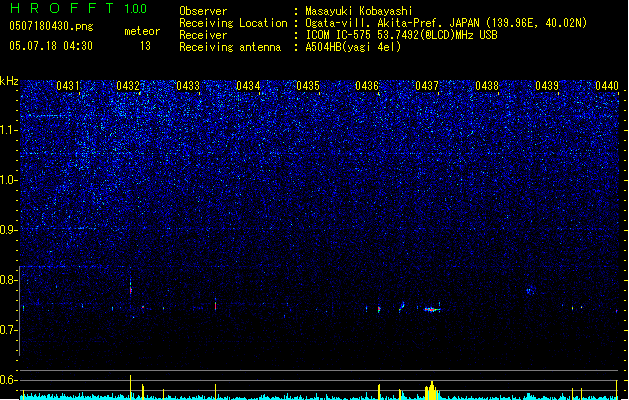Click the Receiving Location label

click(x=233, y=23)
